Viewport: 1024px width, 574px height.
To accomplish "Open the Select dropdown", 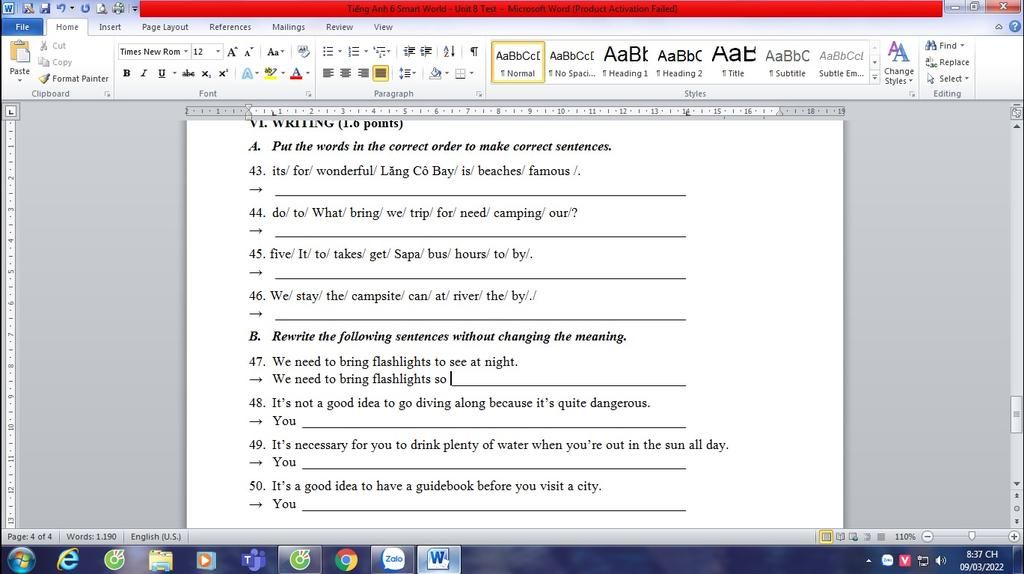I will (x=948, y=78).
